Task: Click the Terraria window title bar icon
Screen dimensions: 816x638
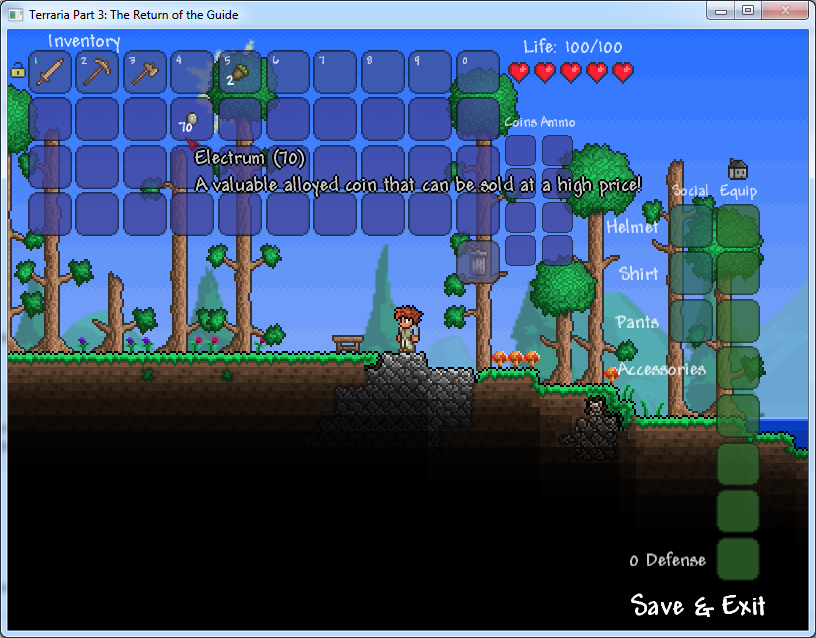Action: 16,15
